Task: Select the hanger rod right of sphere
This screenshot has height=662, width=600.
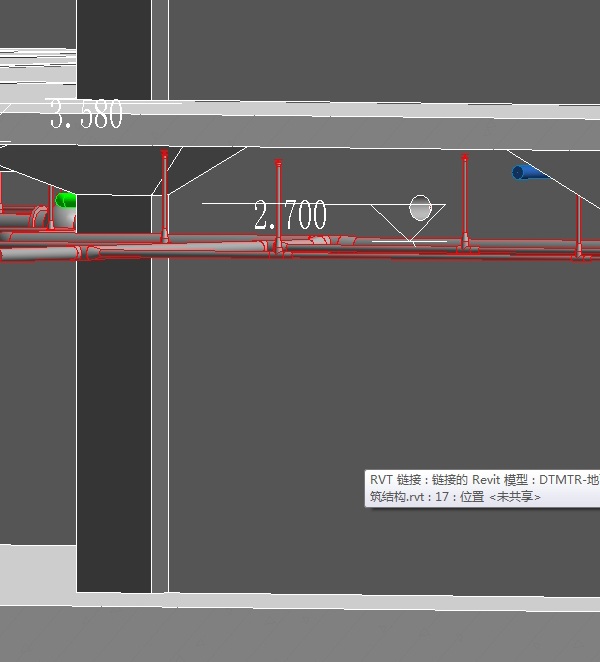Action: (465, 200)
